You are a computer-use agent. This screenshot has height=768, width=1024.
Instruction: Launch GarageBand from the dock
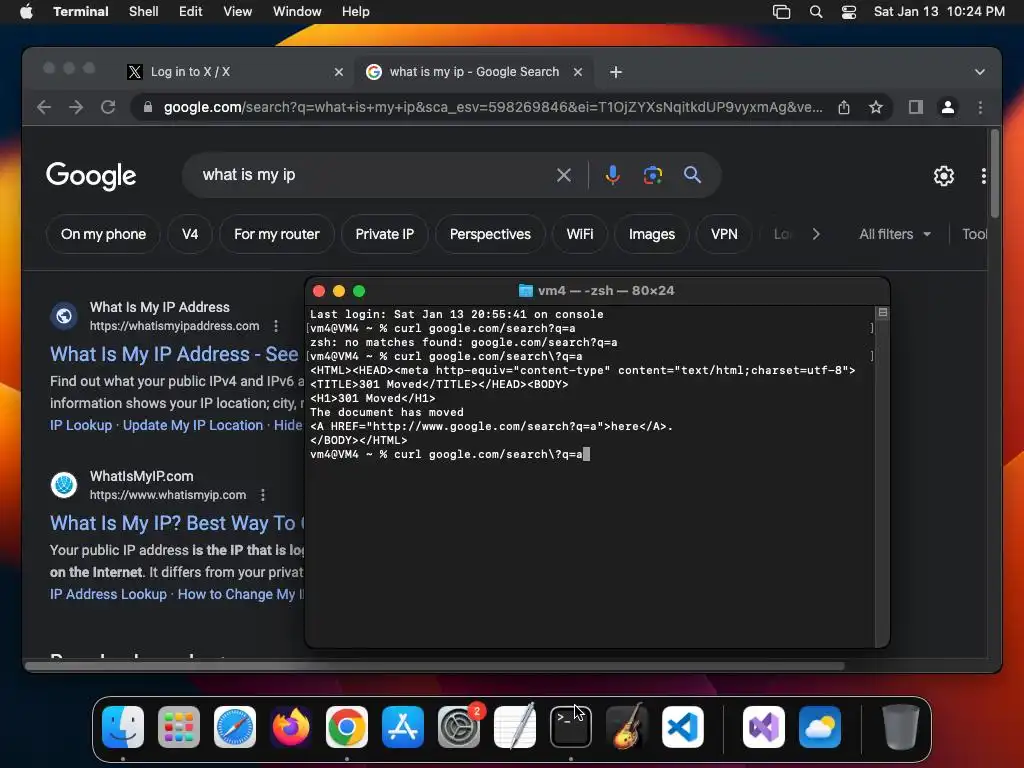627,727
